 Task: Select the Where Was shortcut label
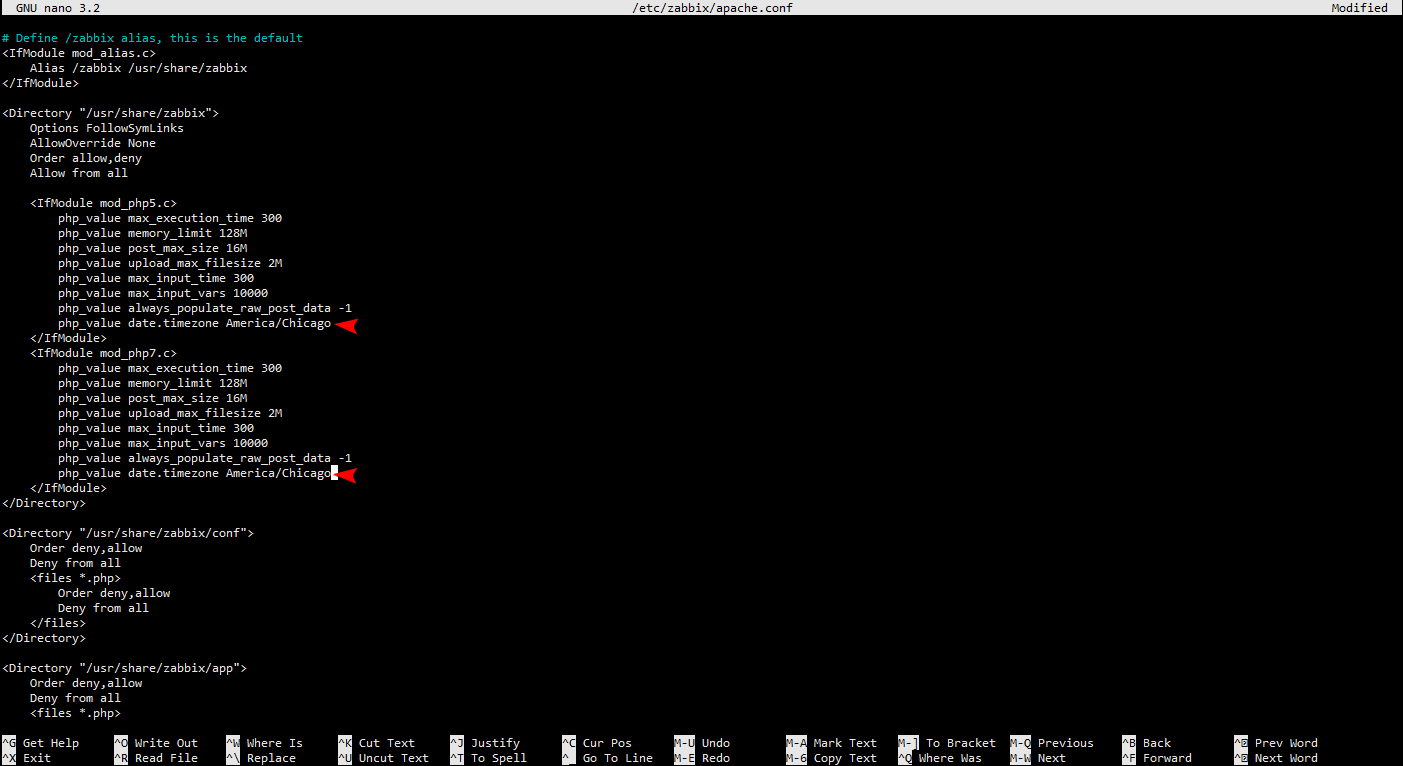coord(950,758)
